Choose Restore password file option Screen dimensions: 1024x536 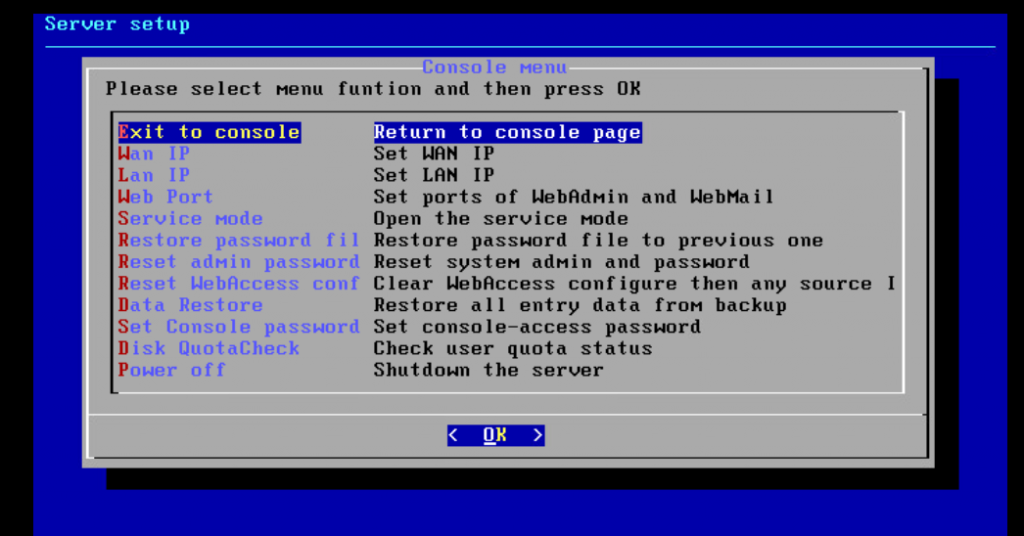click(x=239, y=240)
